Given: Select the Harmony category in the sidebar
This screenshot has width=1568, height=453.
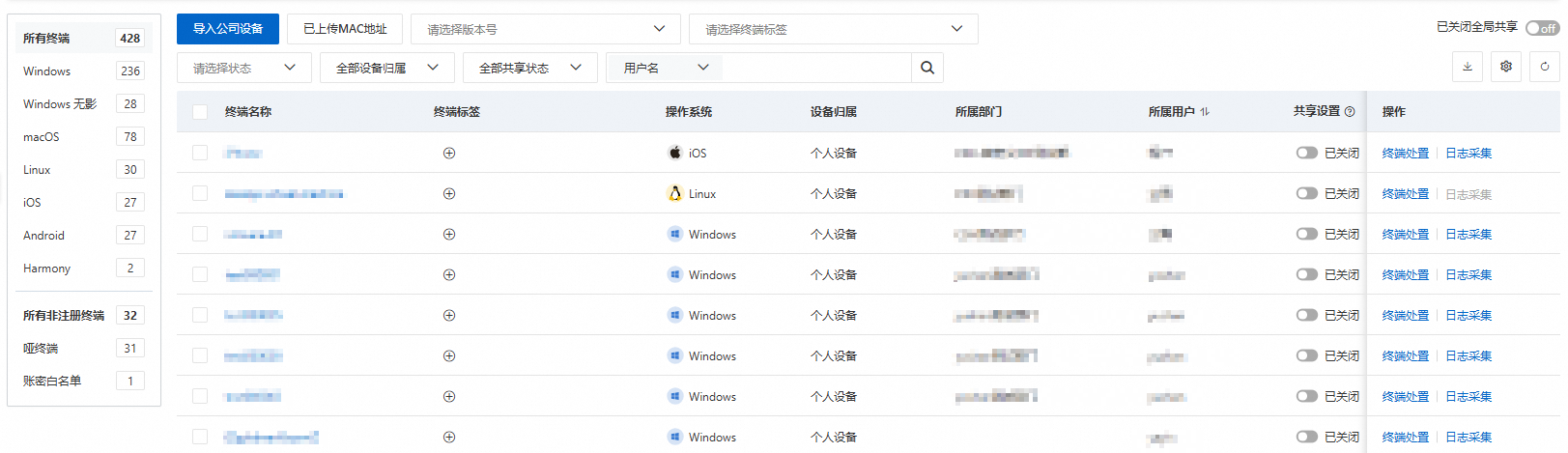Looking at the screenshot, I should [83, 268].
